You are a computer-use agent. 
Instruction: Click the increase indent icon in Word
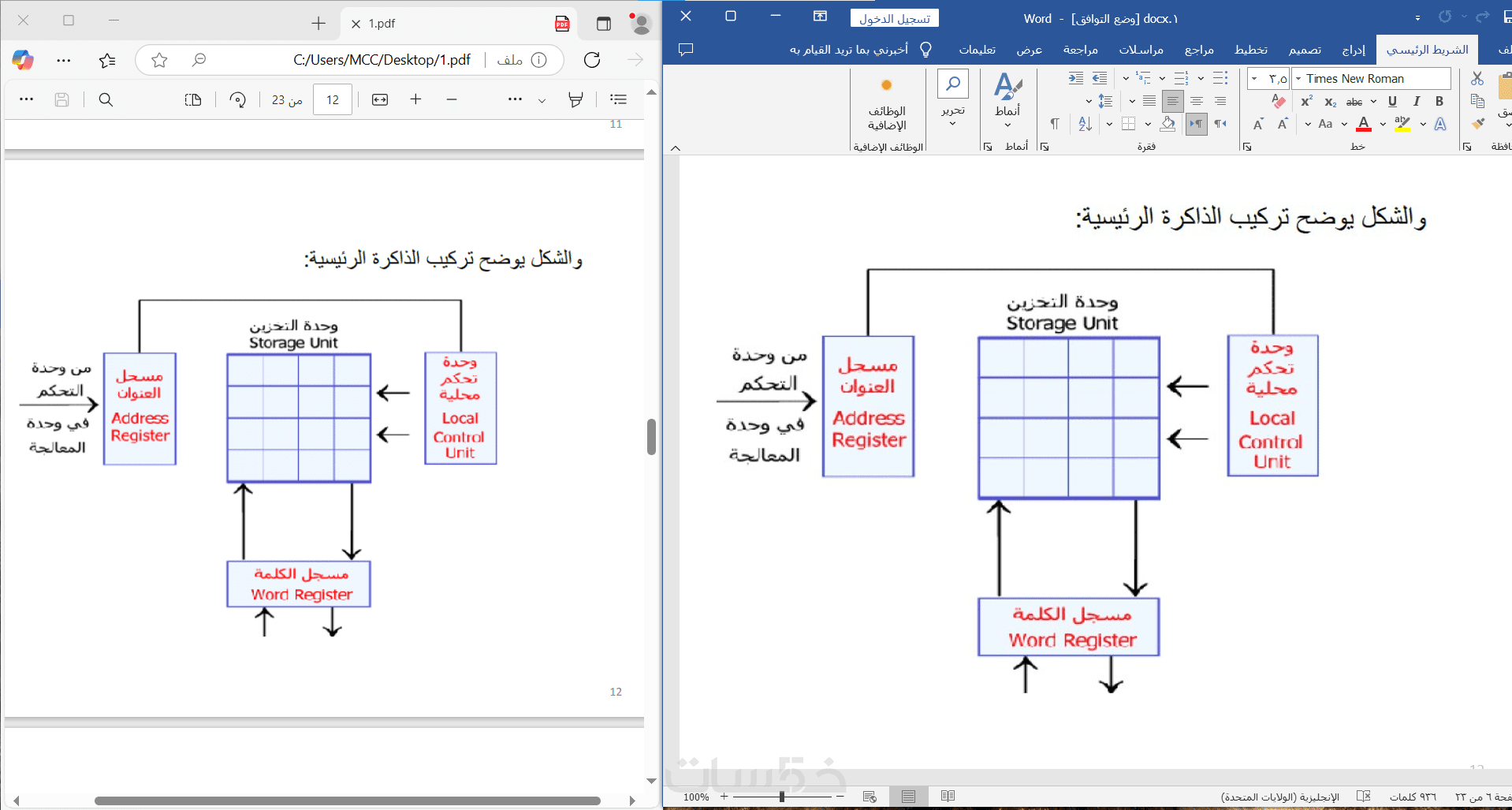[x=1076, y=78]
